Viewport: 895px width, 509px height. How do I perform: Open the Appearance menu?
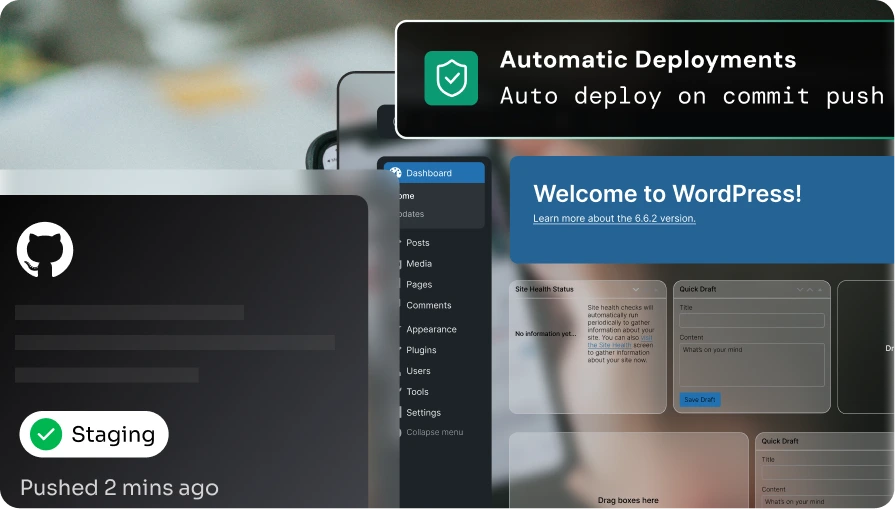point(431,329)
